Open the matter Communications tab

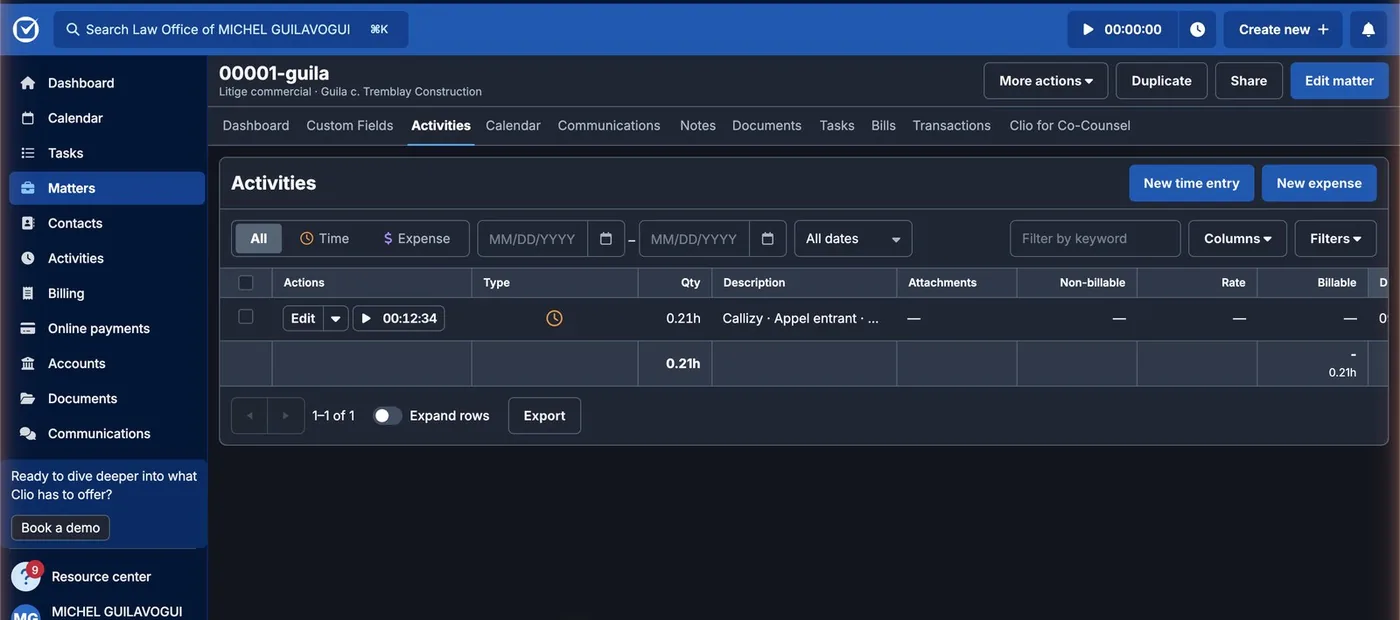[609, 126]
